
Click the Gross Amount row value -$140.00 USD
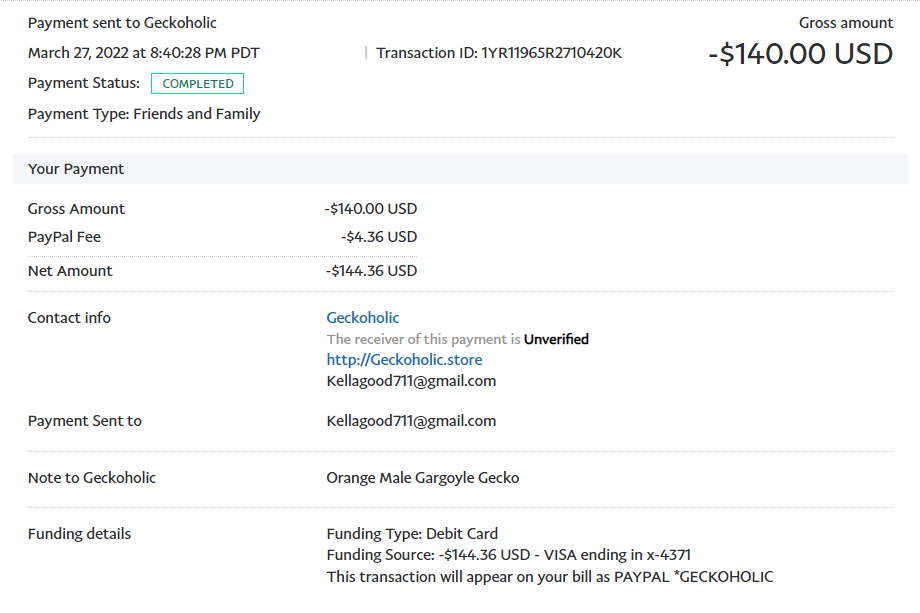371,209
